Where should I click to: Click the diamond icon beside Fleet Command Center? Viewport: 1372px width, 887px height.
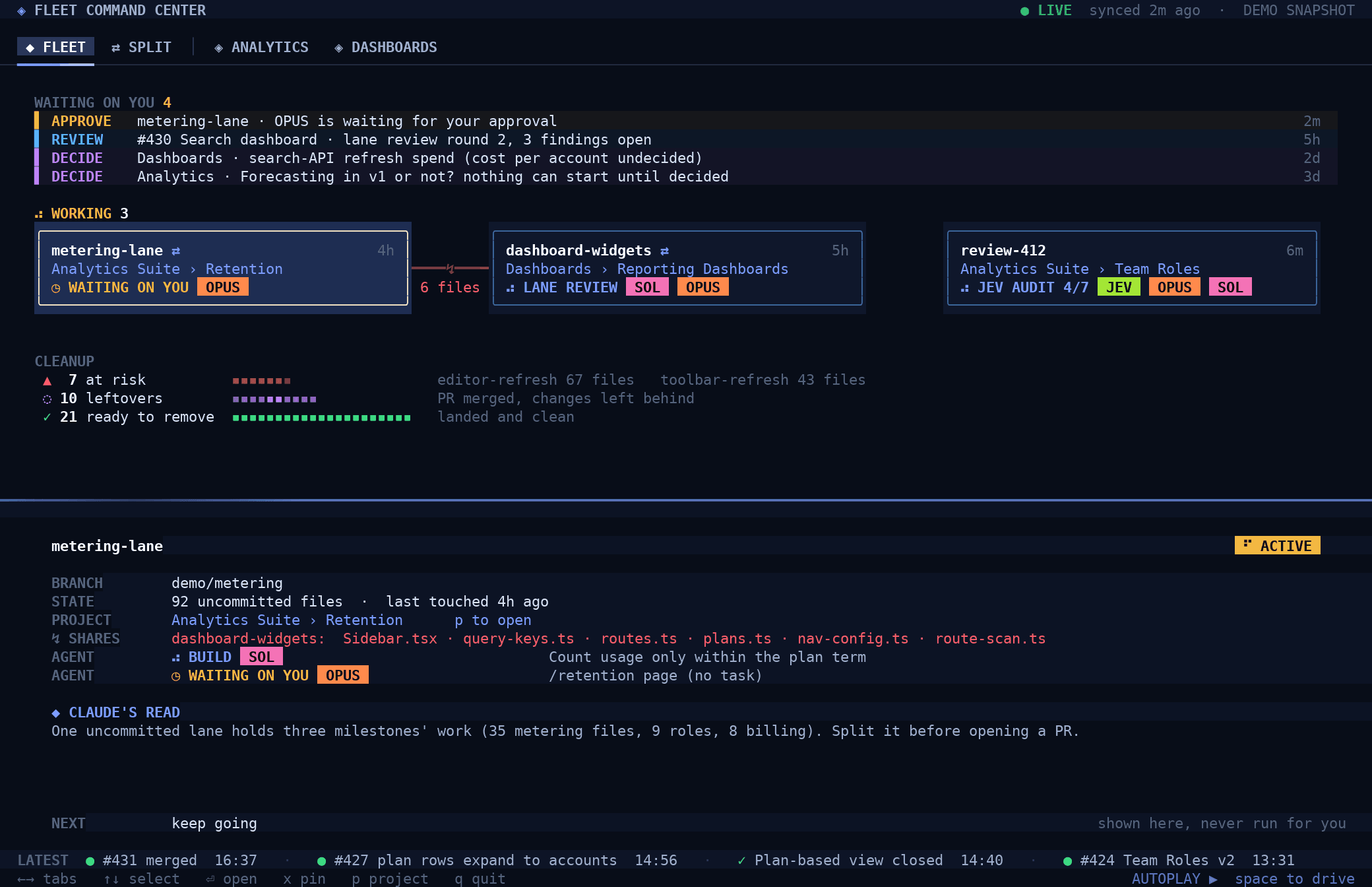22,11
